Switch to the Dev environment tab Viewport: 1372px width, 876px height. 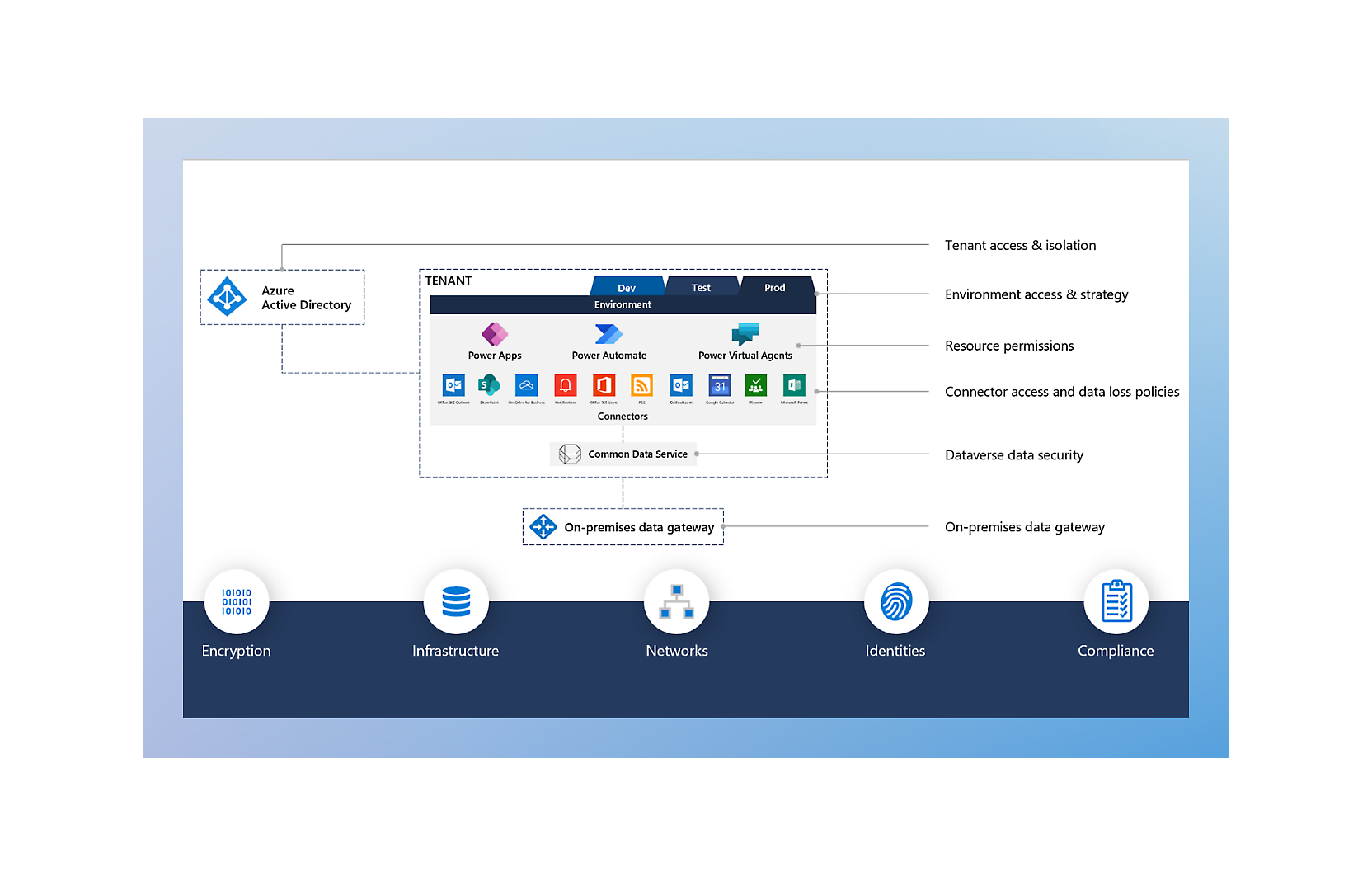(627, 287)
